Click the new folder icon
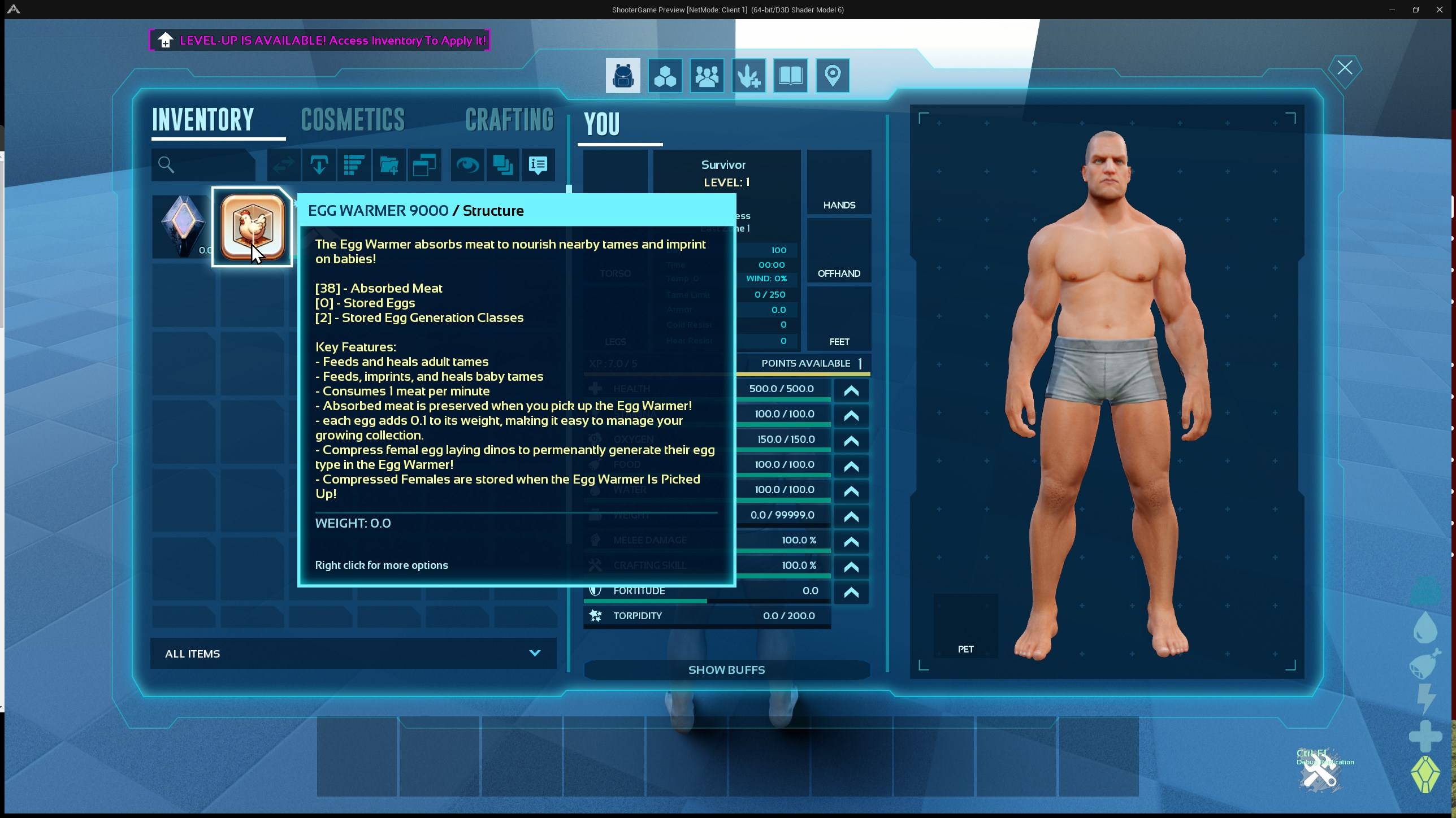 389,165
